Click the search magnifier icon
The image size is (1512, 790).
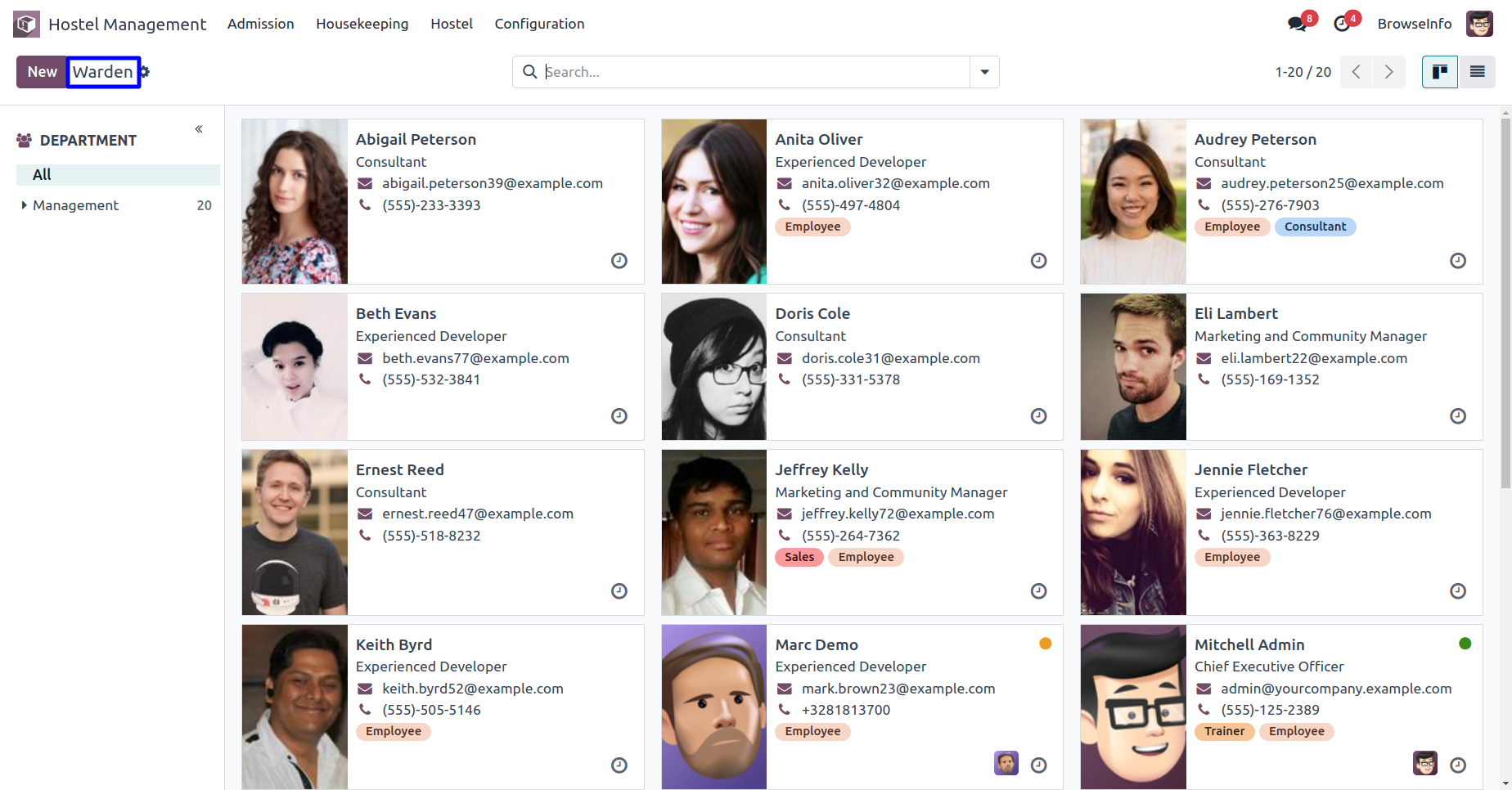click(529, 72)
